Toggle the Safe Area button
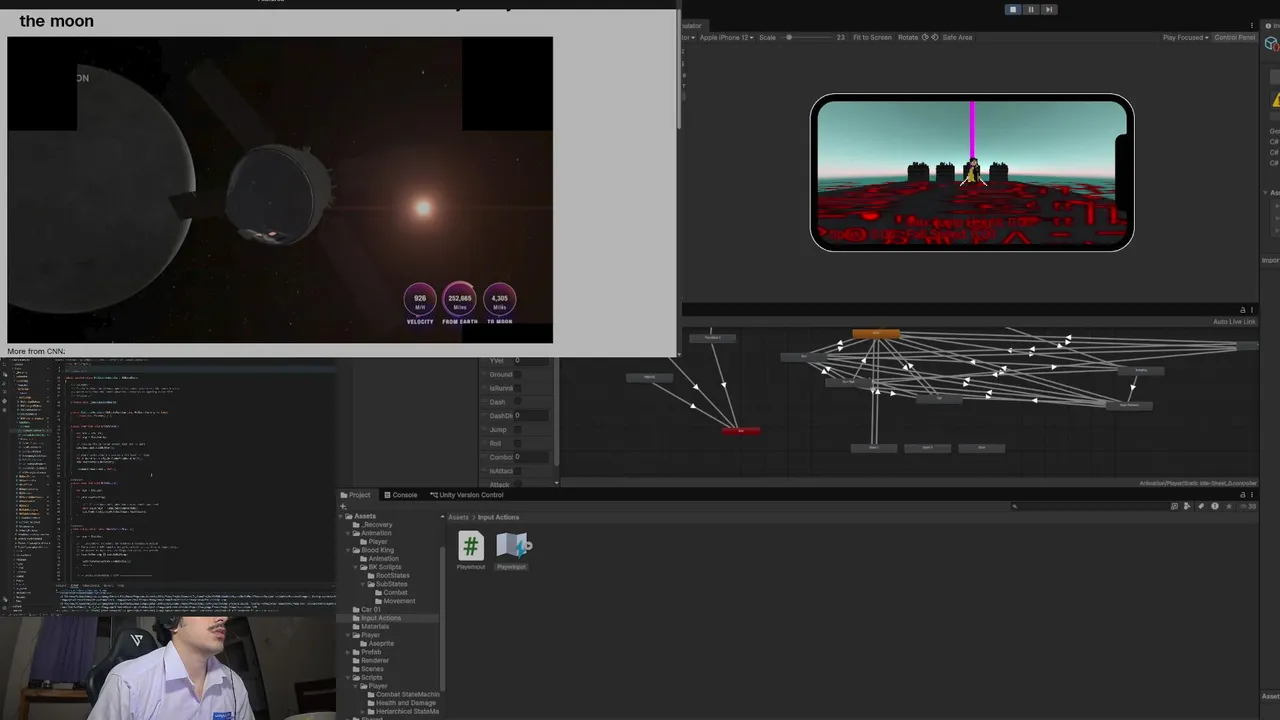Image resolution: width=1280 pixels, height=720 pixels. pyautogui.click(x=957, y=37)
